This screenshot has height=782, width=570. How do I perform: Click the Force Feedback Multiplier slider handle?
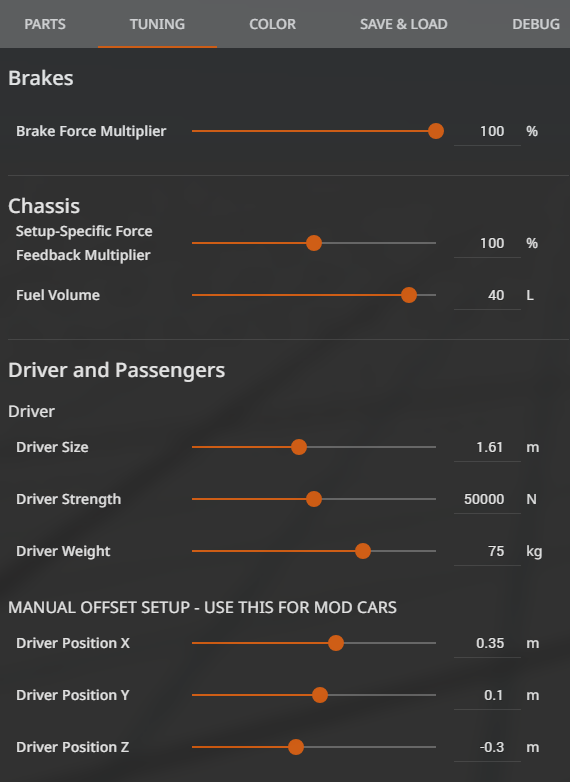pyautogui.click(x=314, y=243)
